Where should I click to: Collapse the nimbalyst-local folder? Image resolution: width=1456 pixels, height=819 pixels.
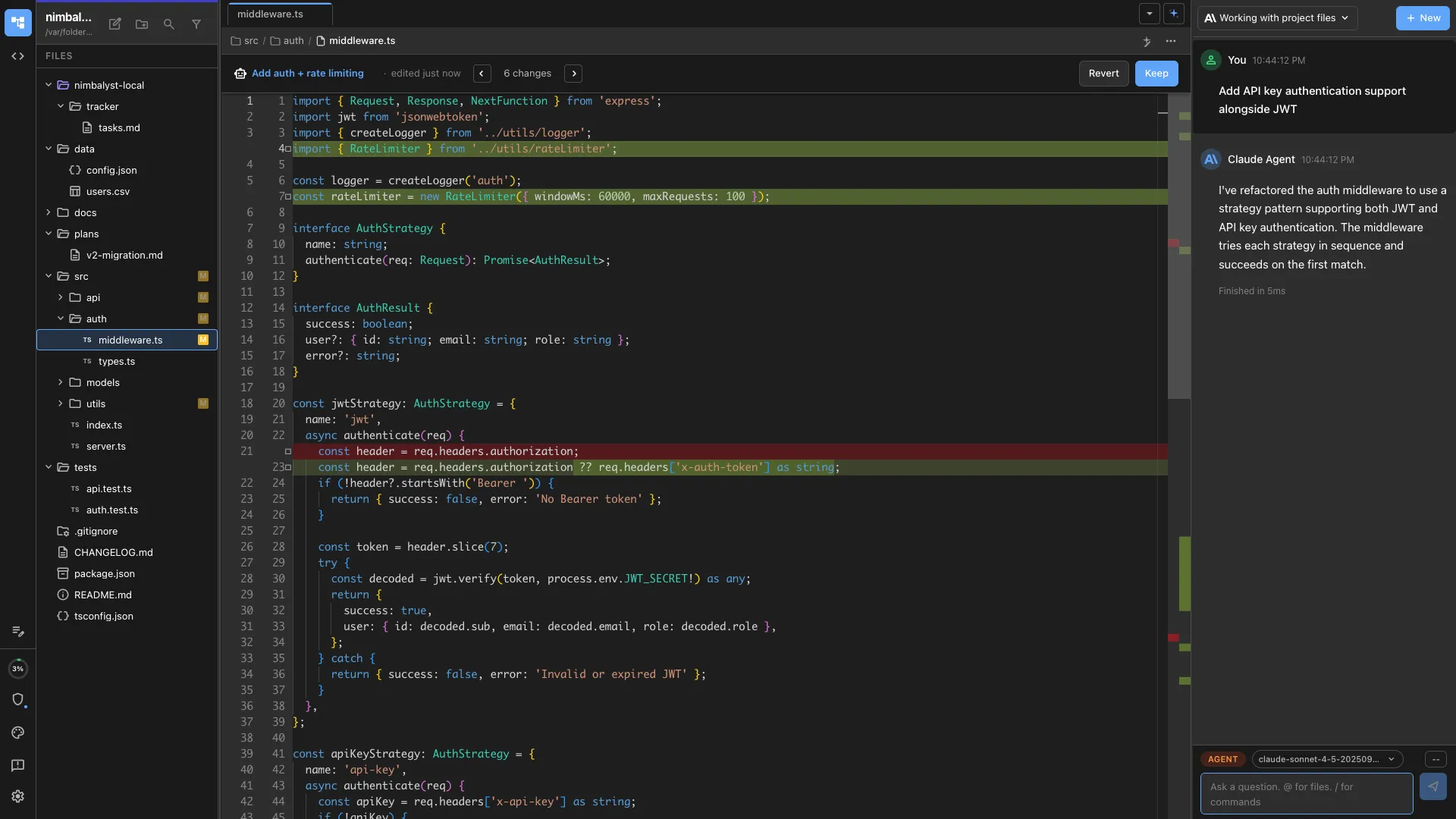[47, 85]
